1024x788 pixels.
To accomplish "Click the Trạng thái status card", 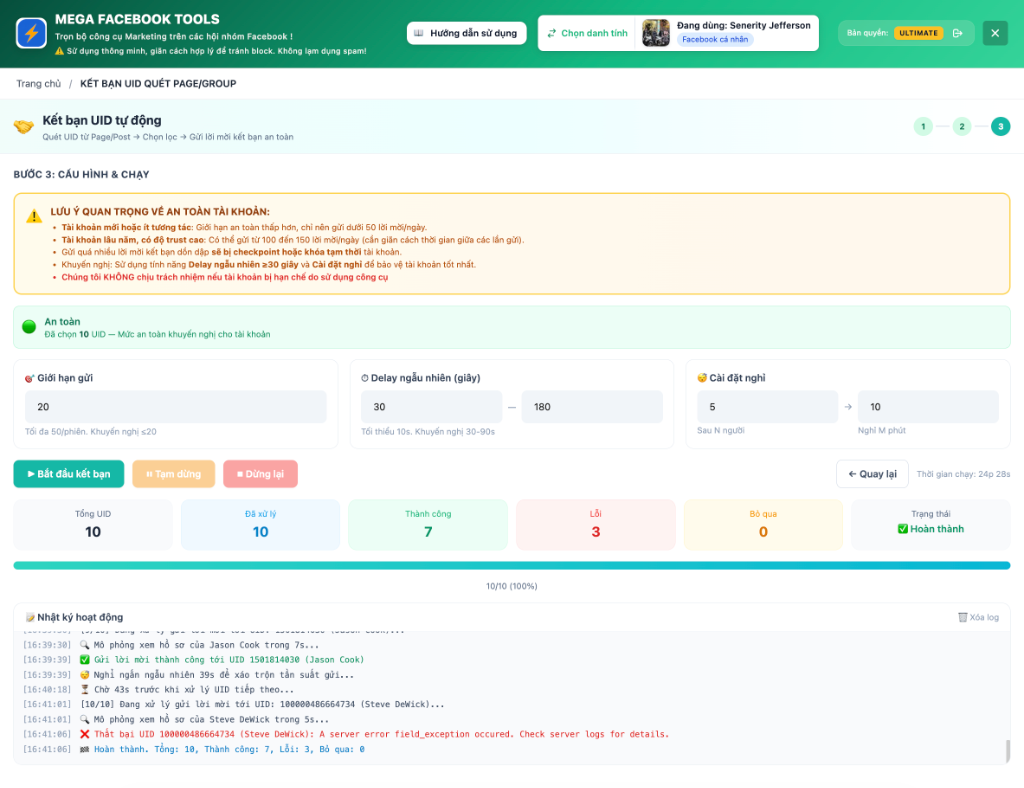I will click(x=931, y=525).
